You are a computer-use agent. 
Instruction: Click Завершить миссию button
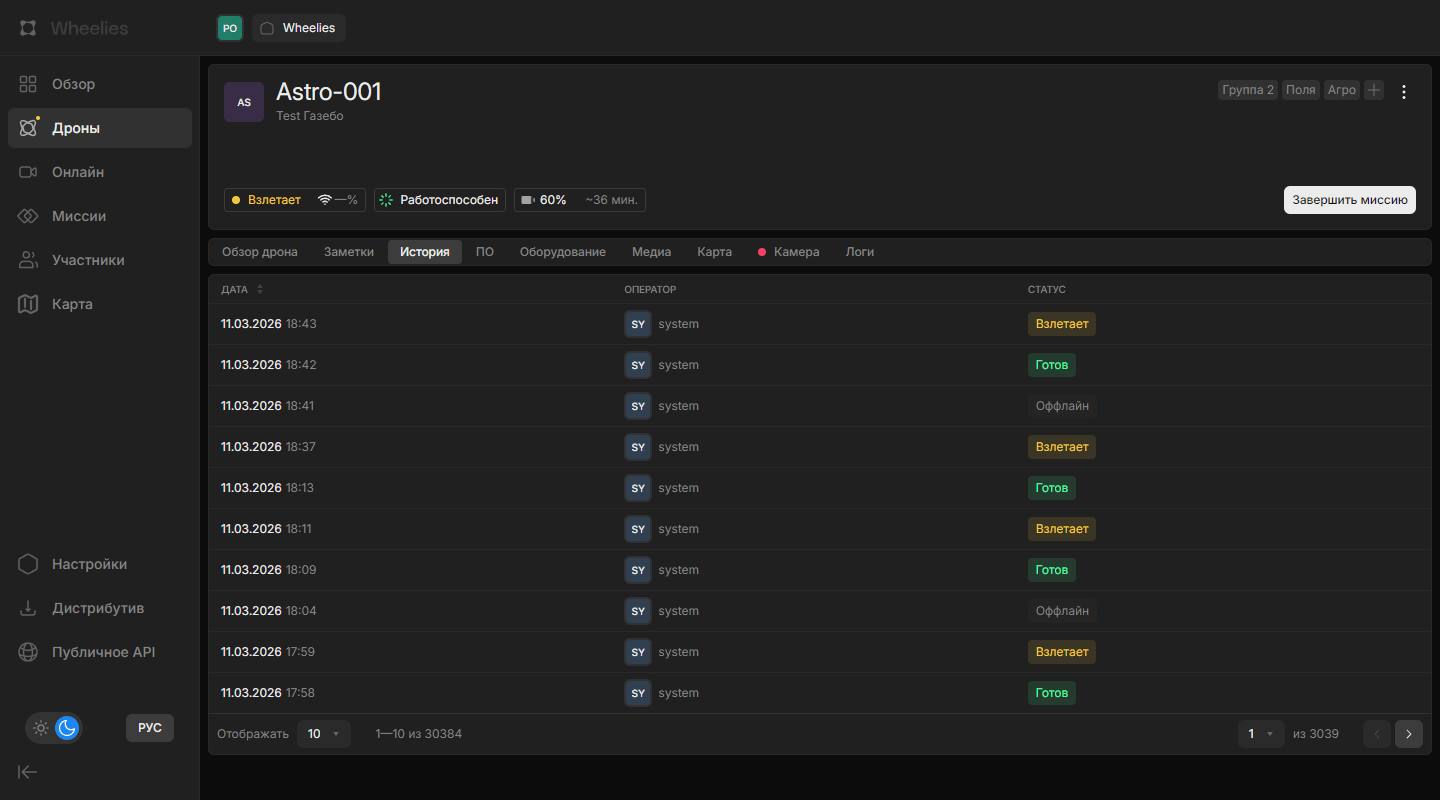[1349, 200]
